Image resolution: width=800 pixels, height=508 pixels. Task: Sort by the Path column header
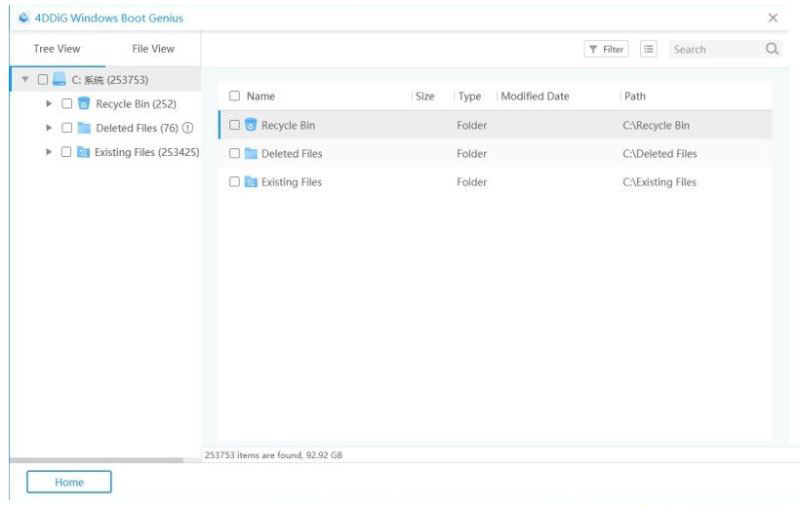(635, 96)
